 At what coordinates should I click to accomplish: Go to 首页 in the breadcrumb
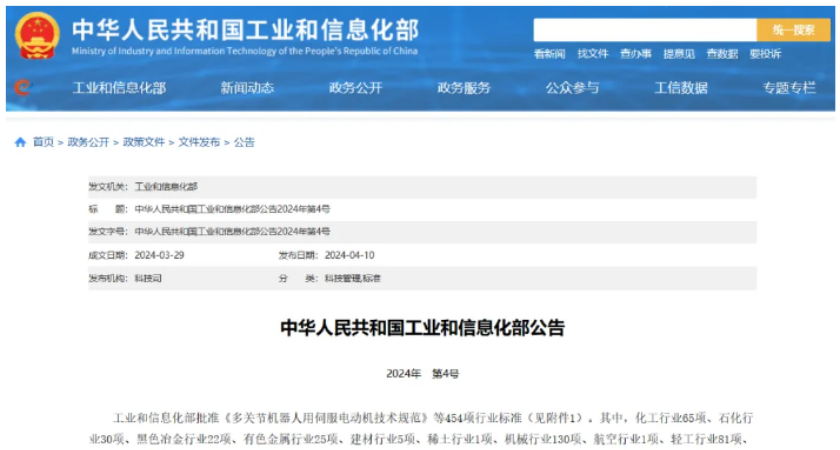[43, 142]
